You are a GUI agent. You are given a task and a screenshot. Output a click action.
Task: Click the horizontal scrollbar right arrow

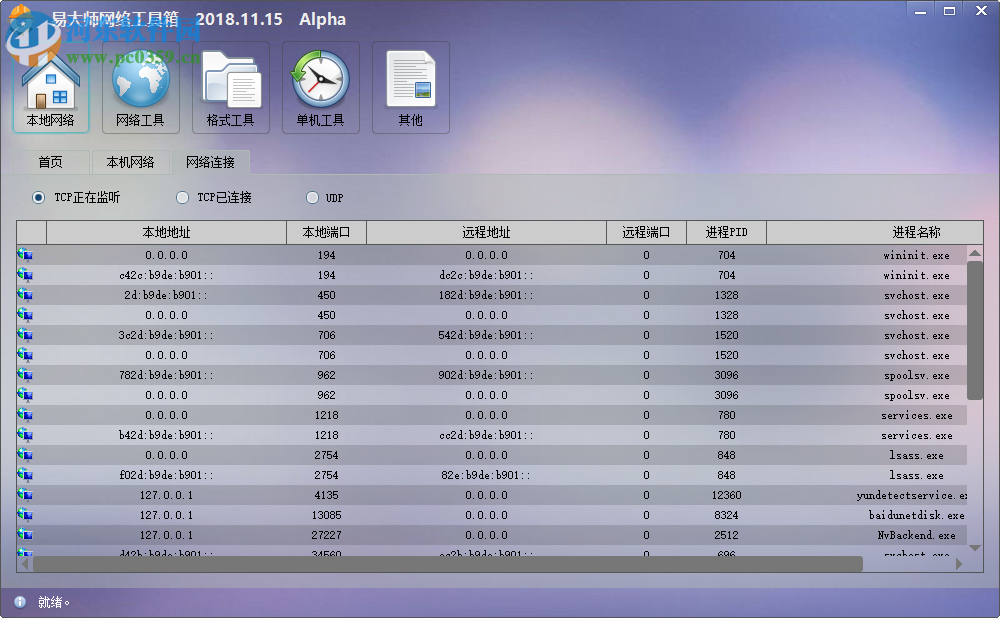959,564
